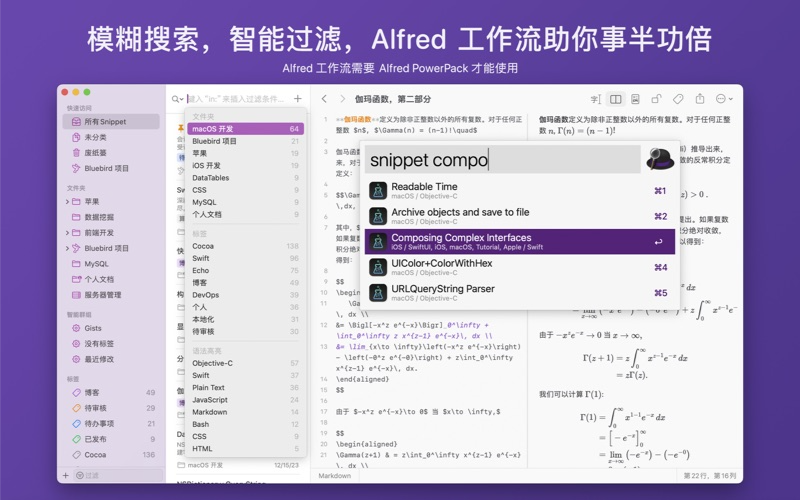The image size is (800, 500).
Task: Click the new snippet plus beside search
Action: [298, 98]
